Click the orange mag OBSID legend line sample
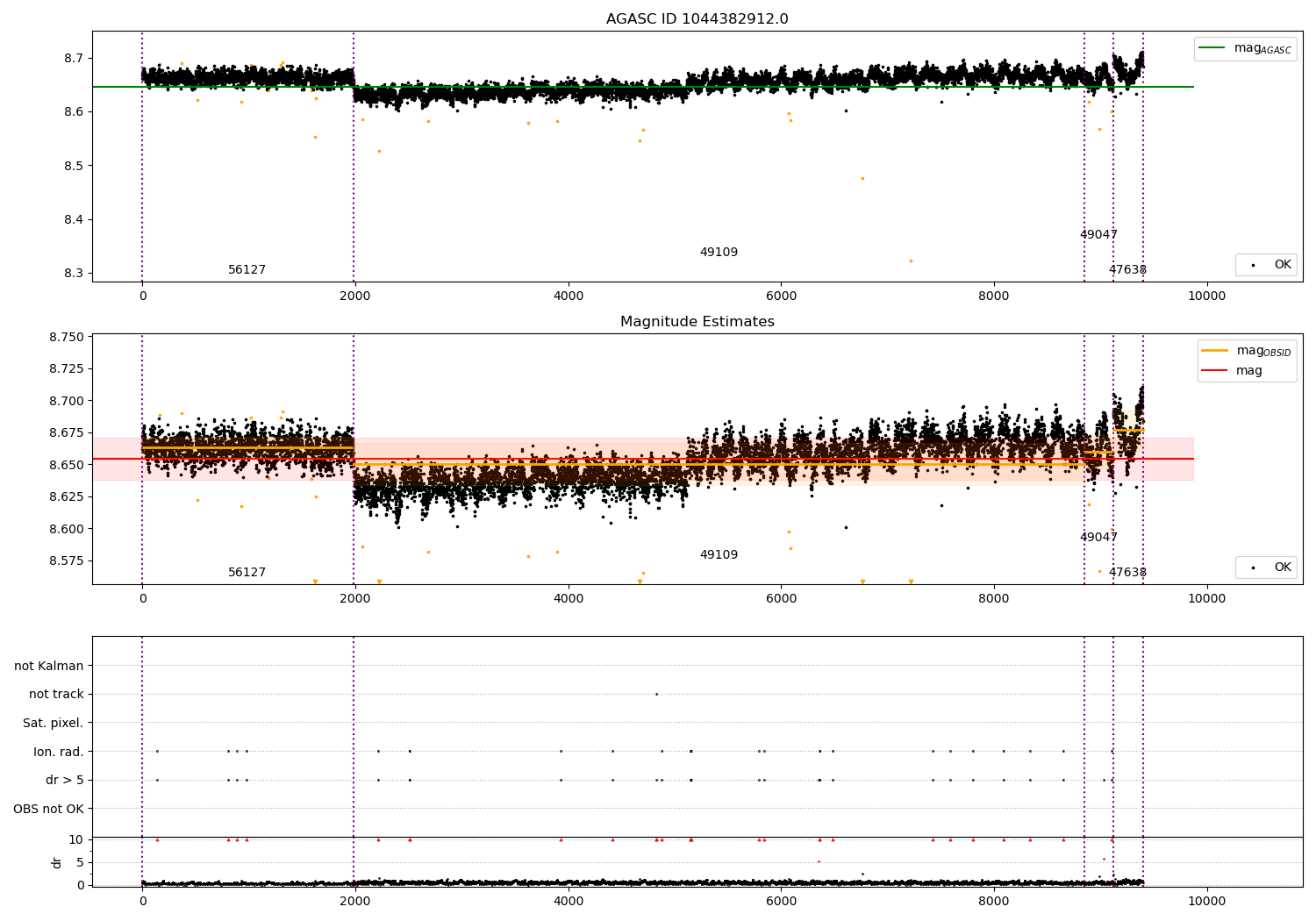The image size is (1316, 921). pos(1215,351)
